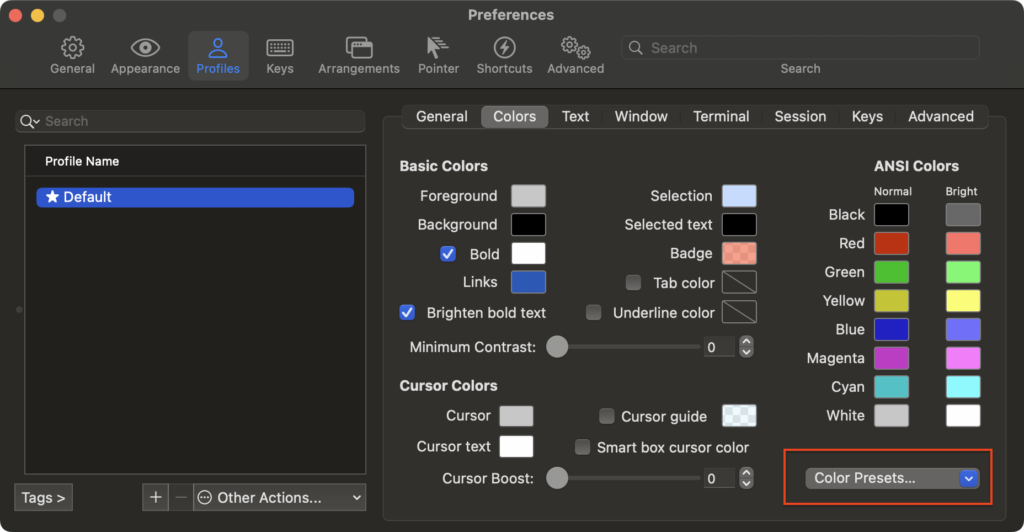Click the profile search magnifier icon
This screenshot has width=1024, height=532.
[29, 121]
